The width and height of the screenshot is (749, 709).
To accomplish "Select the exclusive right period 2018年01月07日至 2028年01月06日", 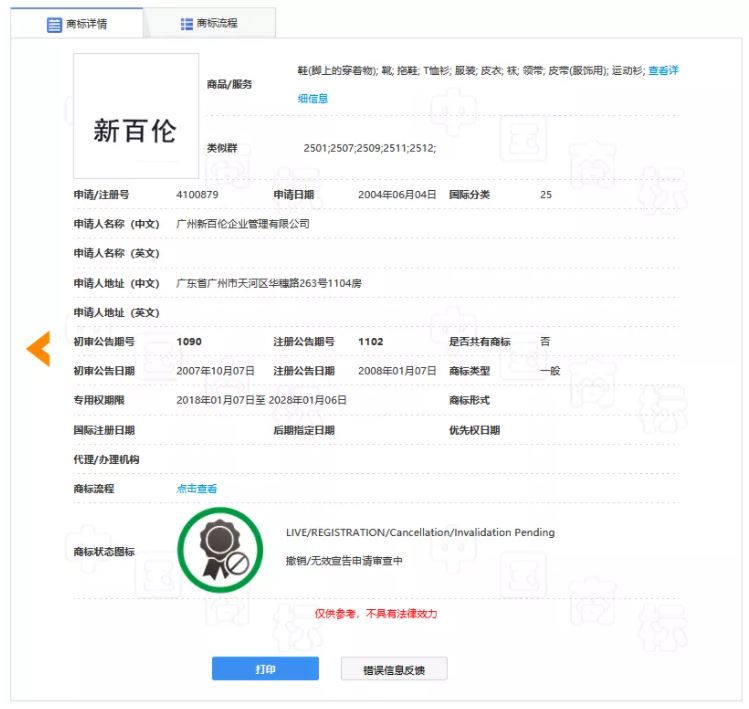I will pyautogui.click(x=261, y=400).
